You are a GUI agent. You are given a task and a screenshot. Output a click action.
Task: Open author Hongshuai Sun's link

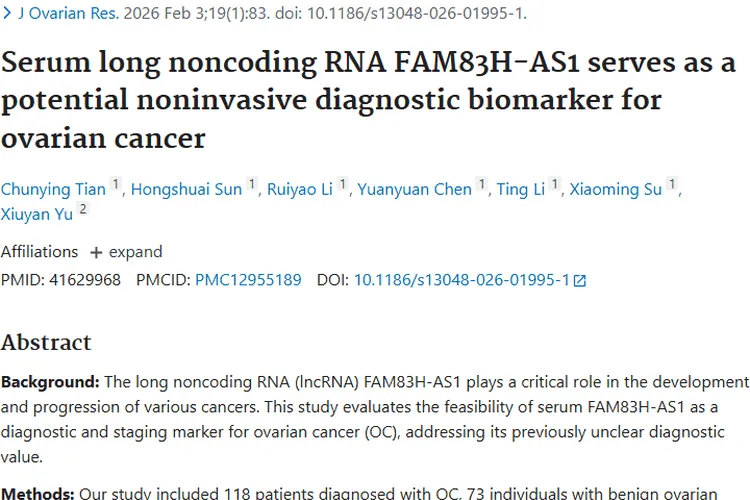(186, 189)
